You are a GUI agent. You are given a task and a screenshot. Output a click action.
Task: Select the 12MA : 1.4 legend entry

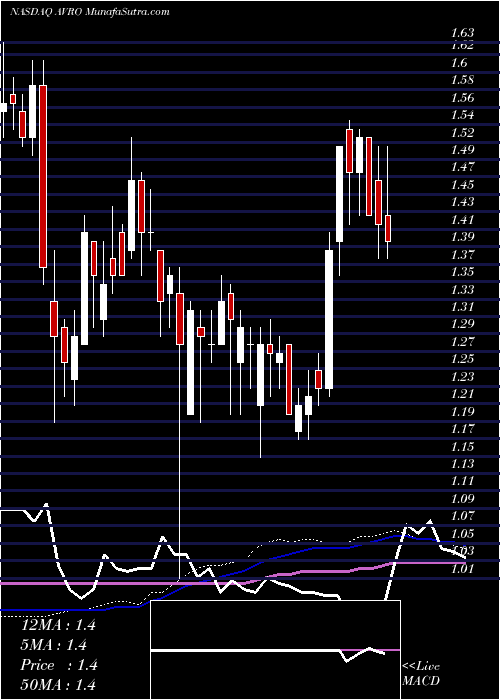[58, 625]
